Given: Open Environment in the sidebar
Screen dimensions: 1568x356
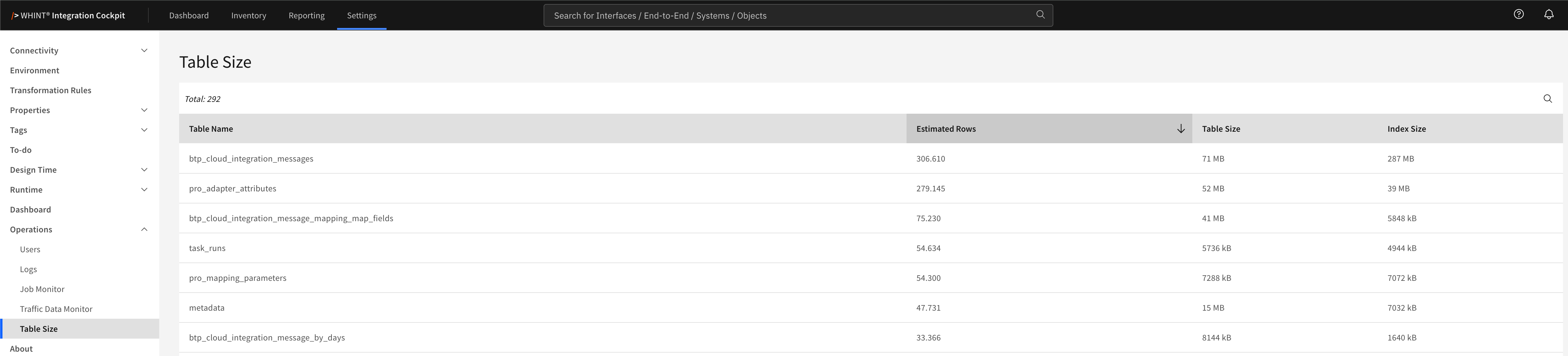Looking at the screenshot, I should point(79,71).
